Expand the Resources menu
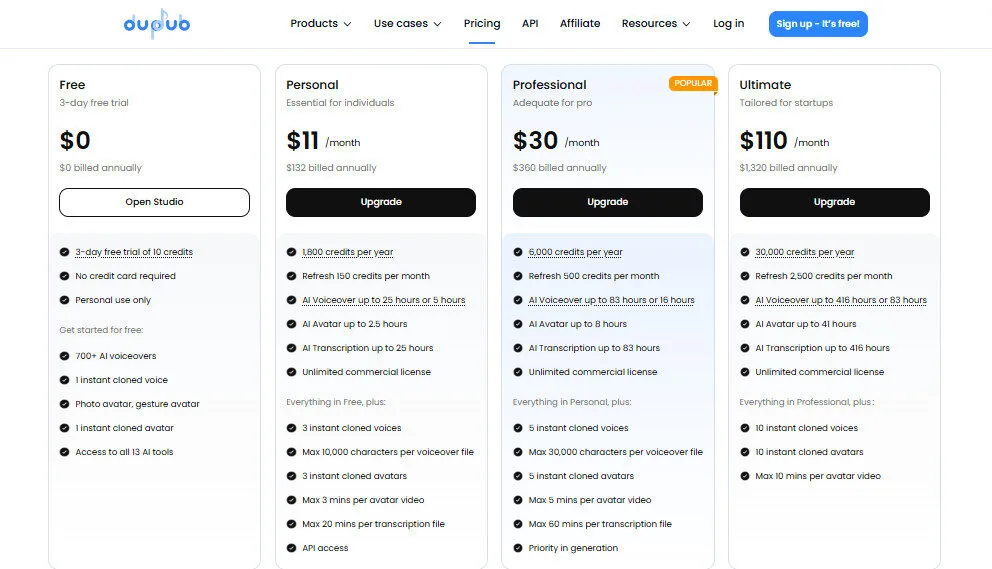Viewport: 992px width, 569px height. [655, 24]
